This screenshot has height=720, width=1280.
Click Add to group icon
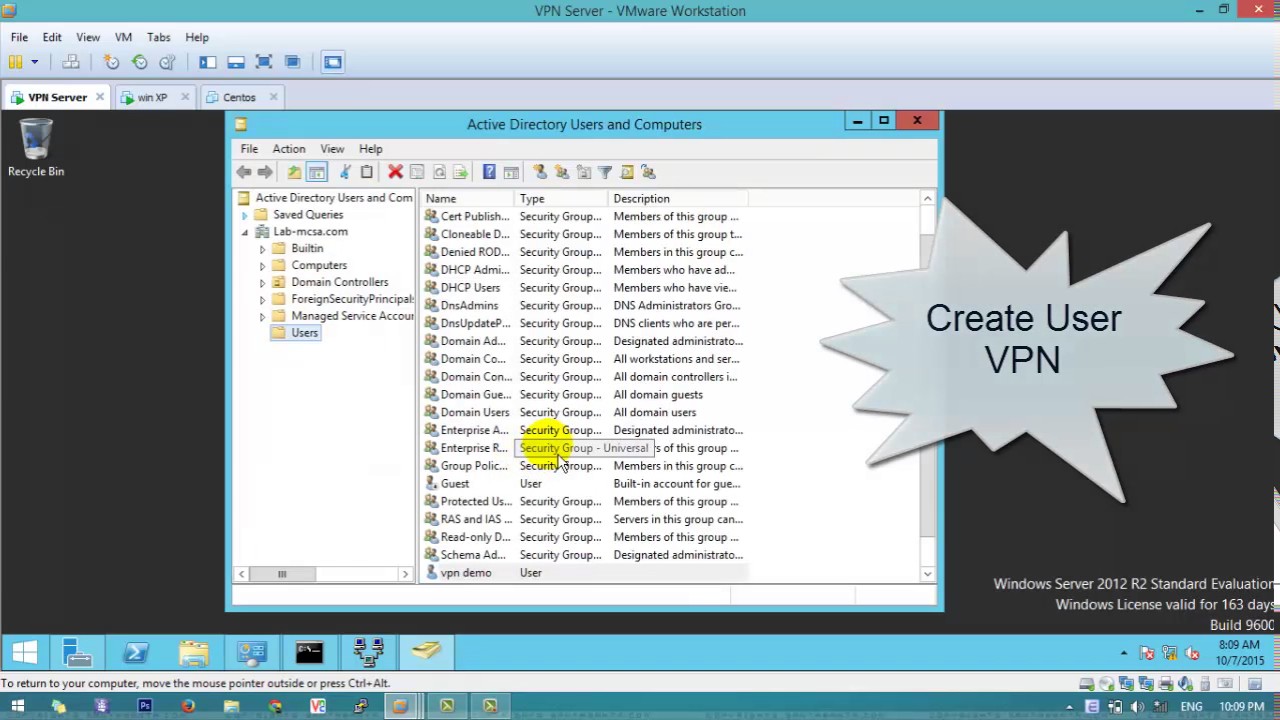[x=648, y=172]
